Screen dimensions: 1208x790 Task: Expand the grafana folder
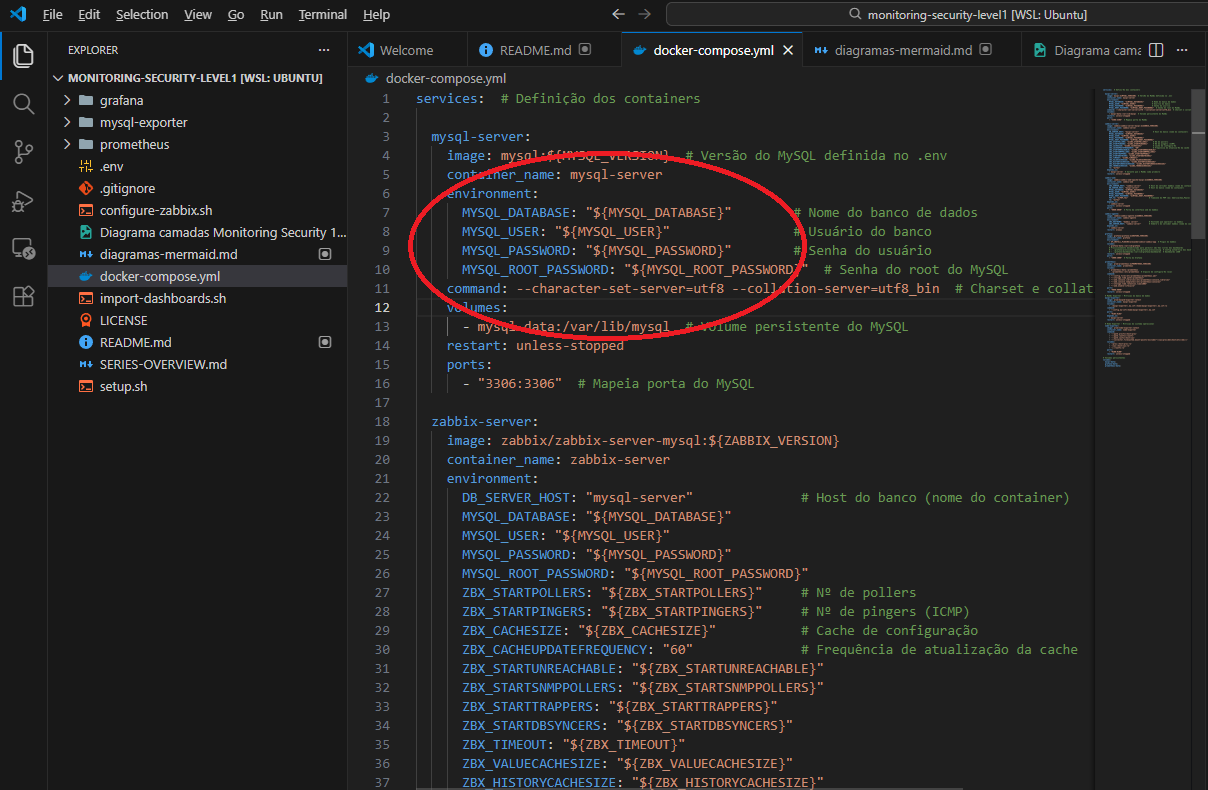click(121, 100)
